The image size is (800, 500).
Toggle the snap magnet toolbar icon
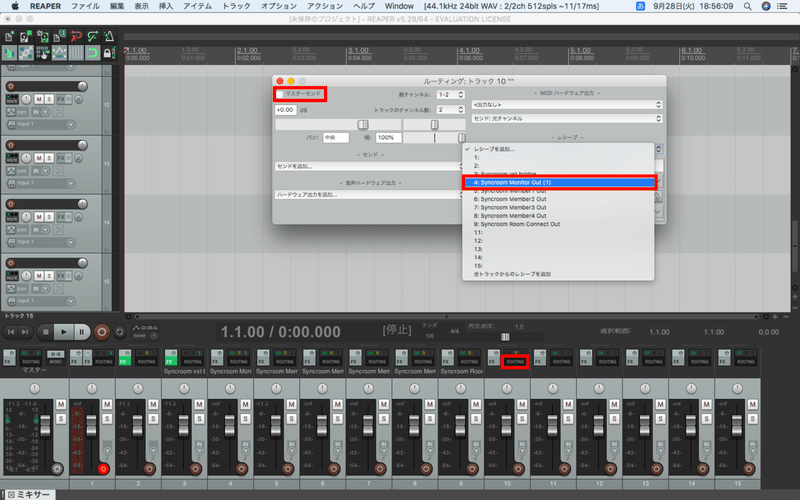(x=92, y=53)
